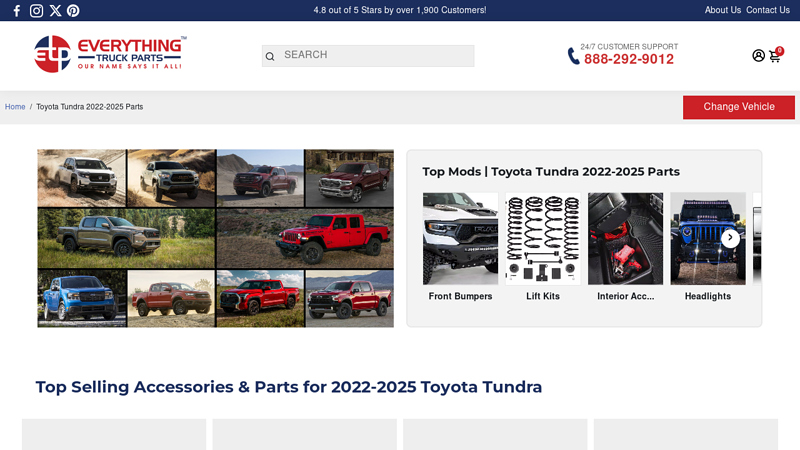
Task: Click the 24/7 CUSTOMER SUPPORT text
Action: (629, 46)
